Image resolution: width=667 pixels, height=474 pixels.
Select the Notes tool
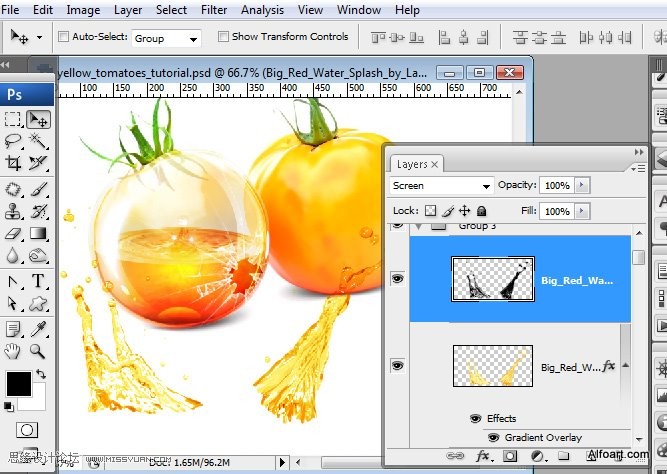tap(13, 329)
